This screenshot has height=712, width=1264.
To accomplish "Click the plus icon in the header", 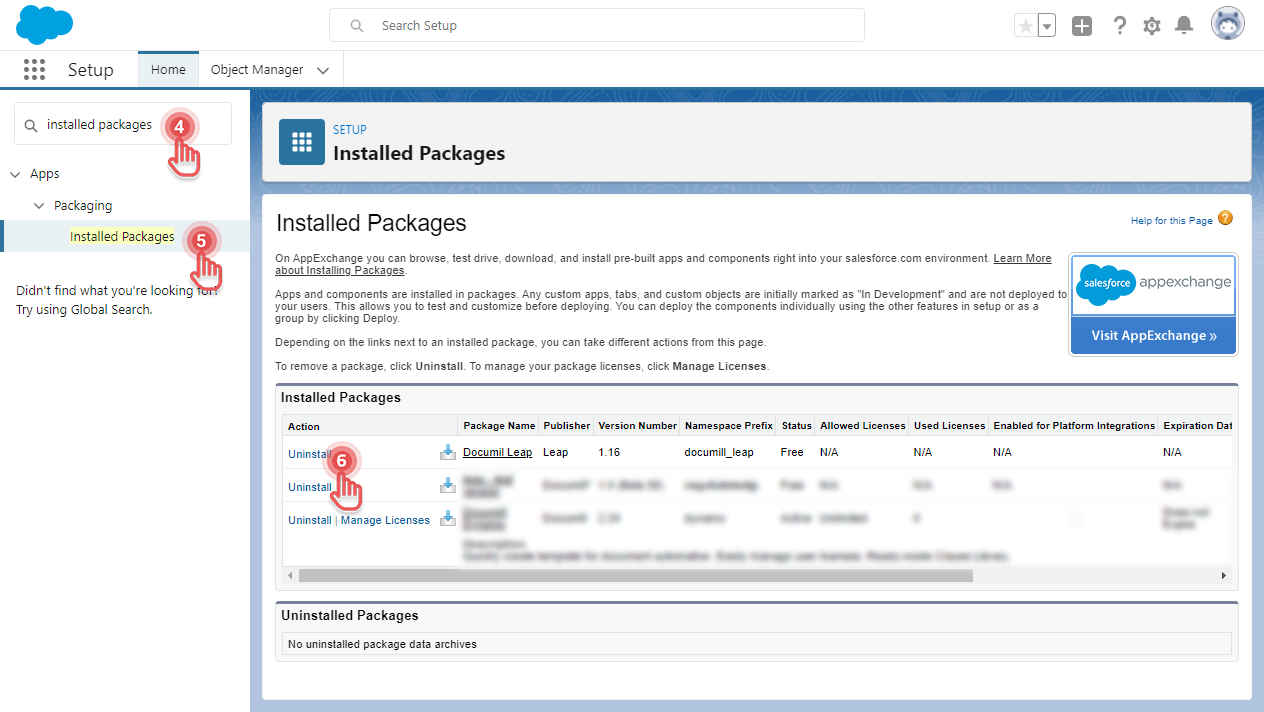I will tap(1081, 24).
